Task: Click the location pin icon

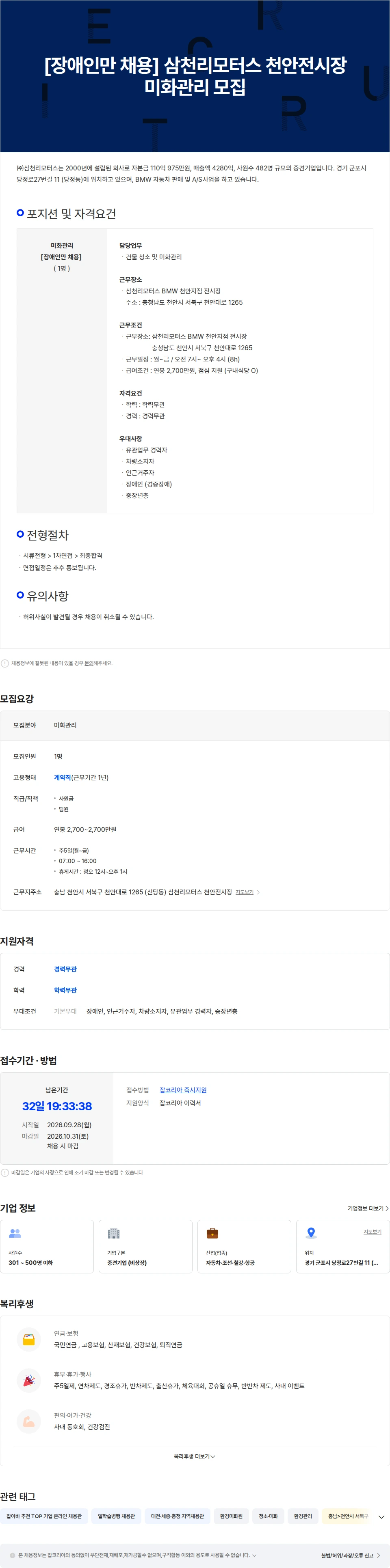Action: tap(311, 1233)
